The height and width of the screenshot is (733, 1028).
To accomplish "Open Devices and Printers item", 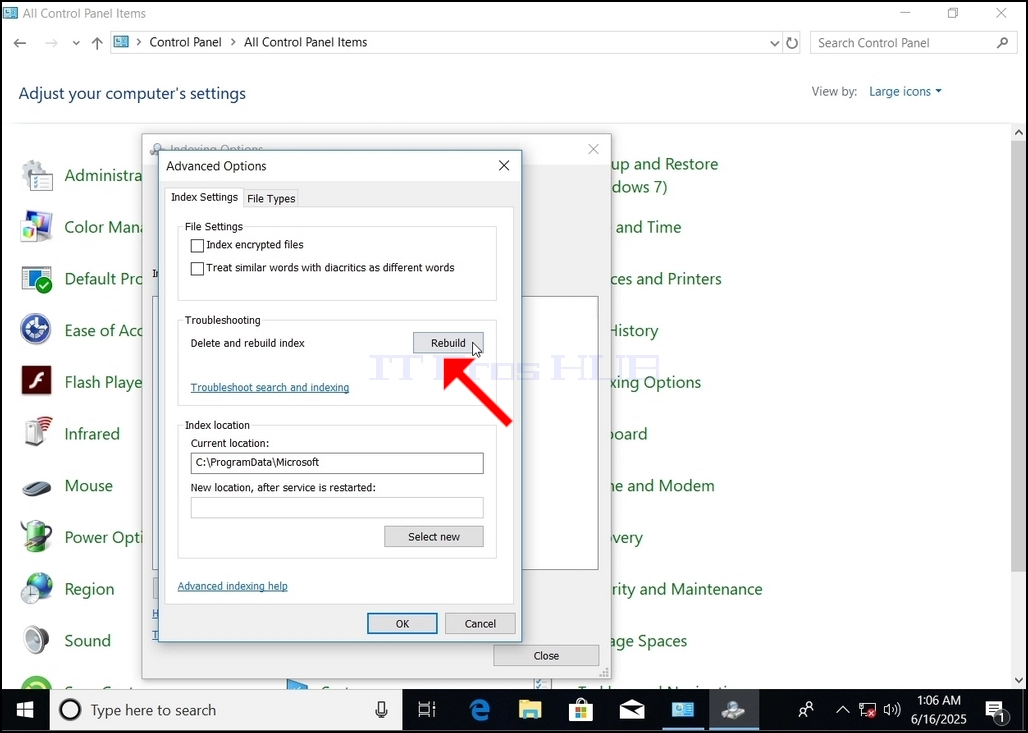I will click(666, 279).
